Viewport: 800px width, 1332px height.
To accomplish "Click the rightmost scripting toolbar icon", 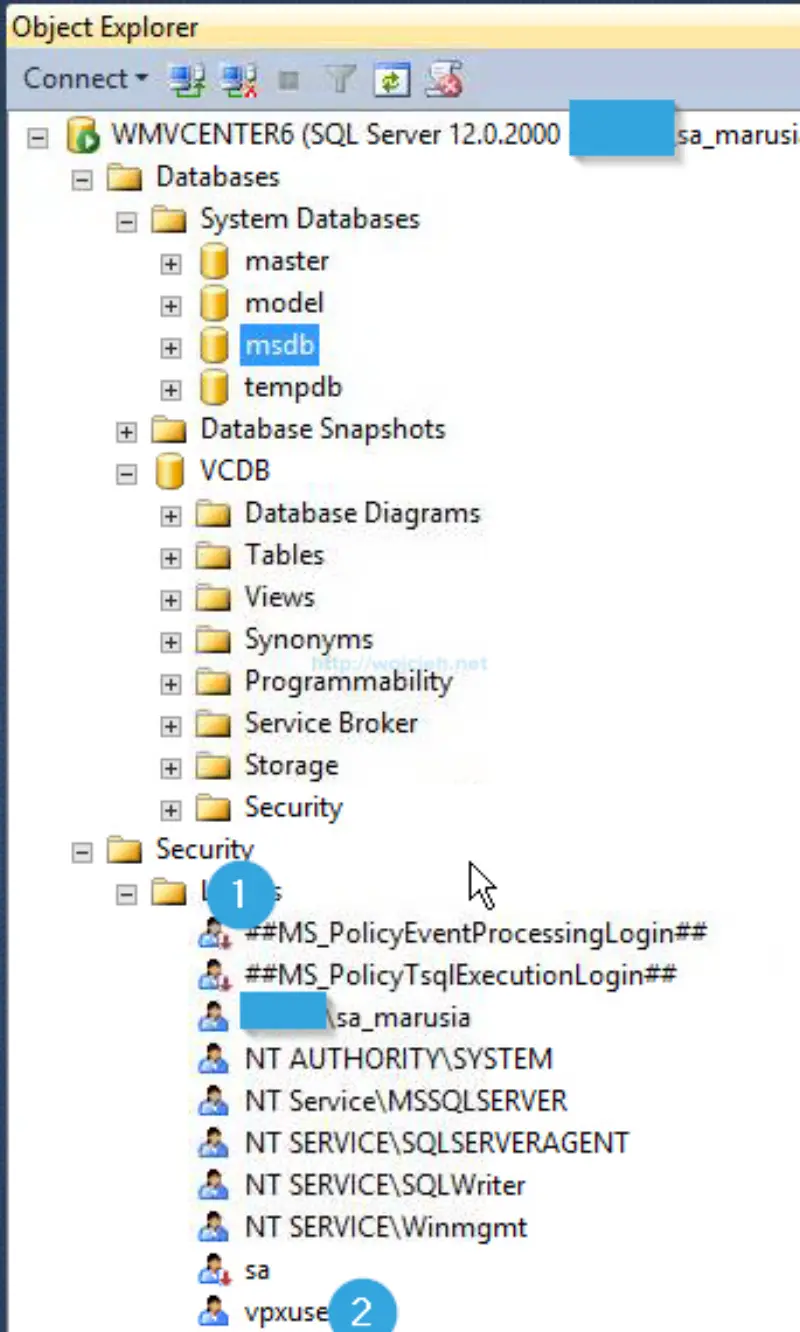I will point(443,79).
